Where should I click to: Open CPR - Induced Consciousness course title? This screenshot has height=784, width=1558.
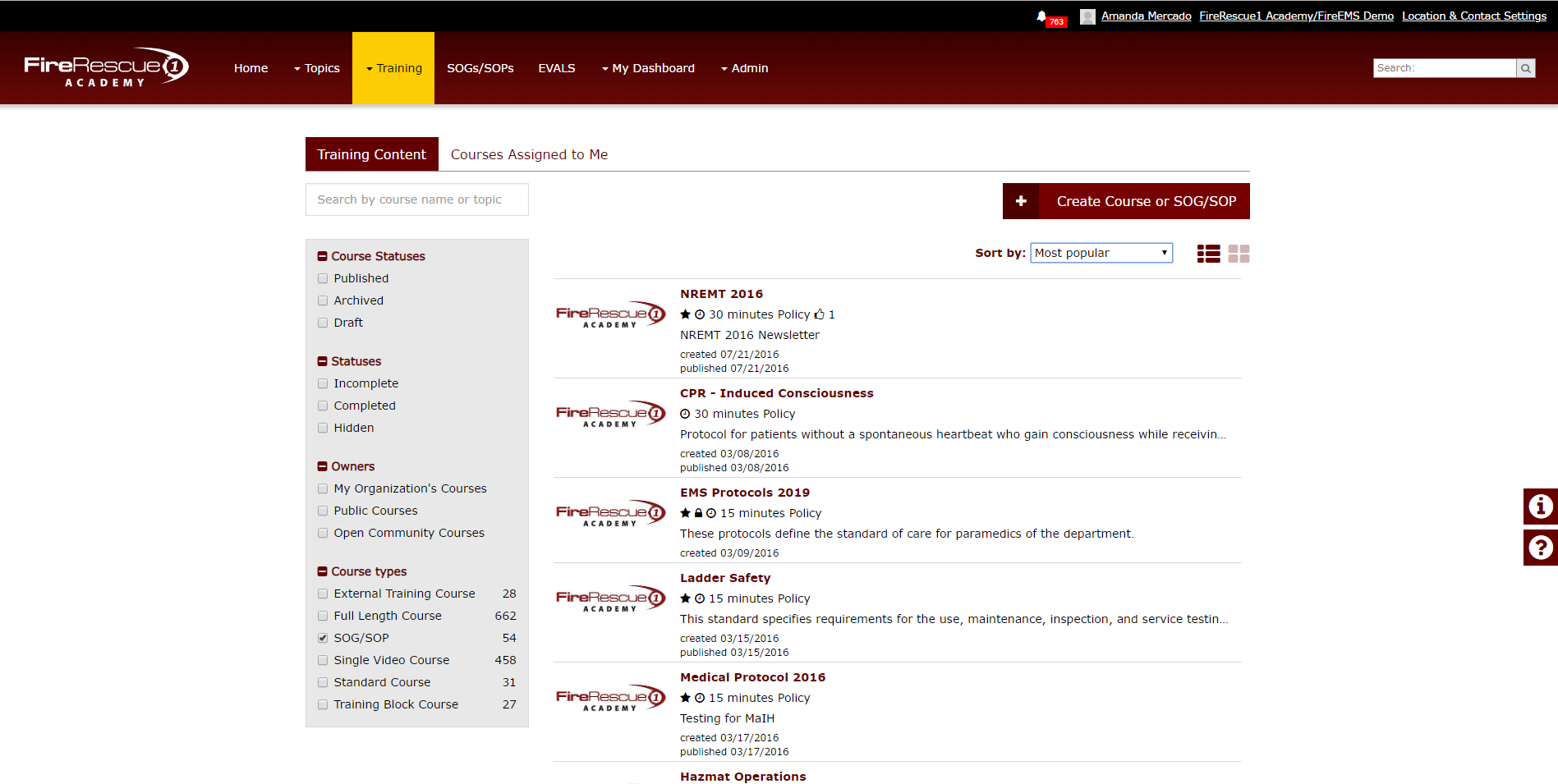point(777,393)
